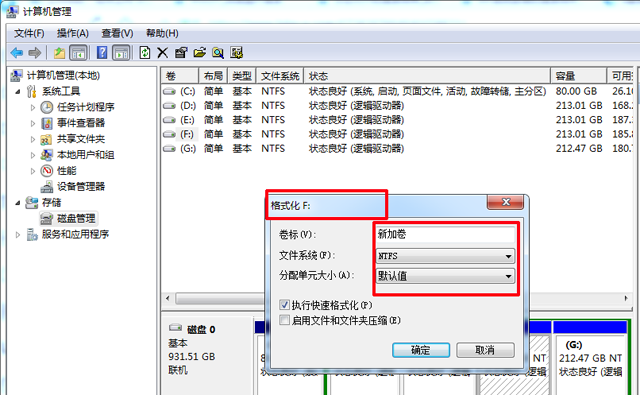This screenshot has height=395, width=640.
Task: Close the 格式化 F: dialog
Action: pos(506,202)
